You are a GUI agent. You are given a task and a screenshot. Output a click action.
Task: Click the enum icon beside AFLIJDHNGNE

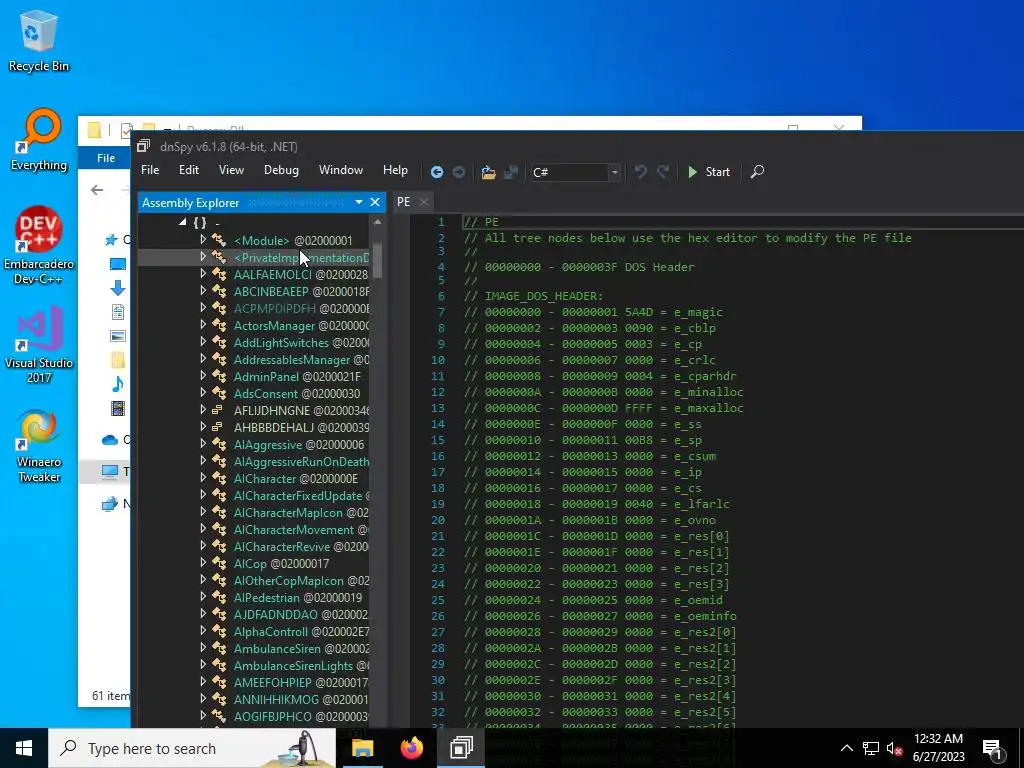pos(217,410)
